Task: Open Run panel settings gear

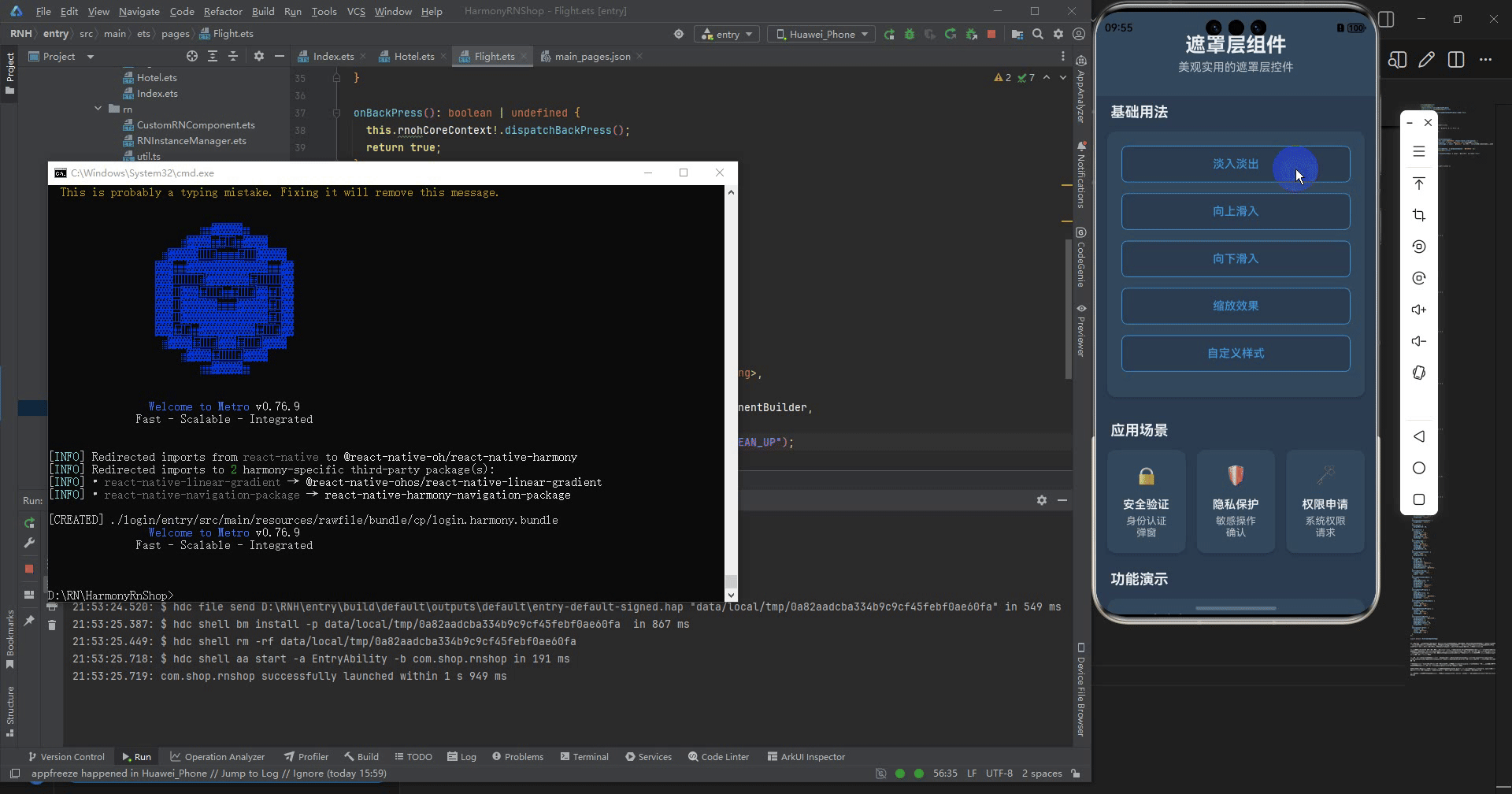Action: [1042, 500]
